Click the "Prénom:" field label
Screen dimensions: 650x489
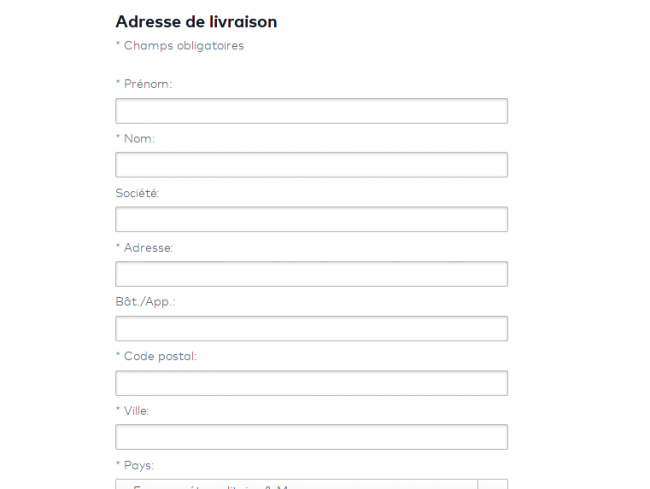[x=148, y=84]
